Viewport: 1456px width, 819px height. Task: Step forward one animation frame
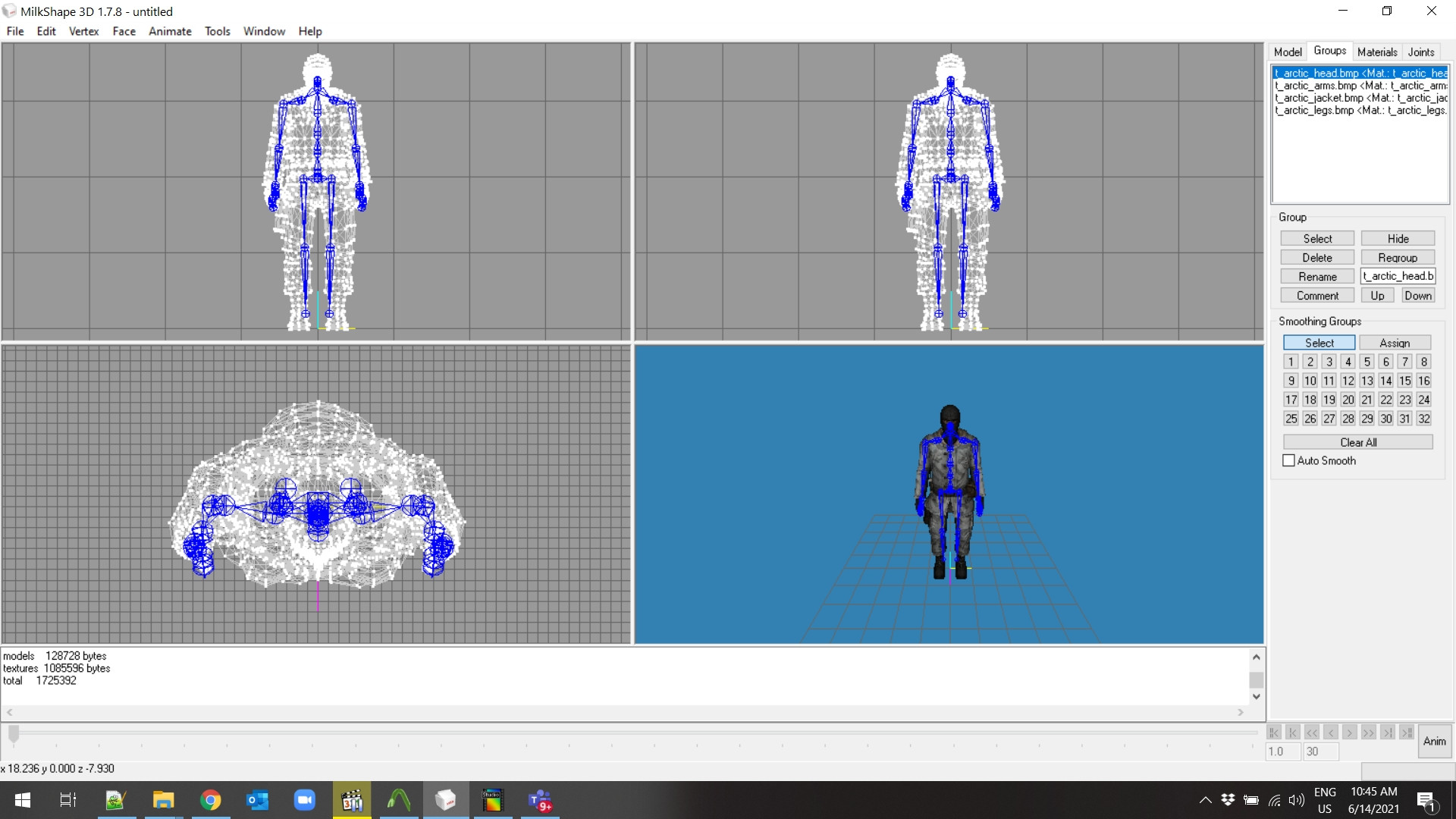click(x=1350, y=733)
